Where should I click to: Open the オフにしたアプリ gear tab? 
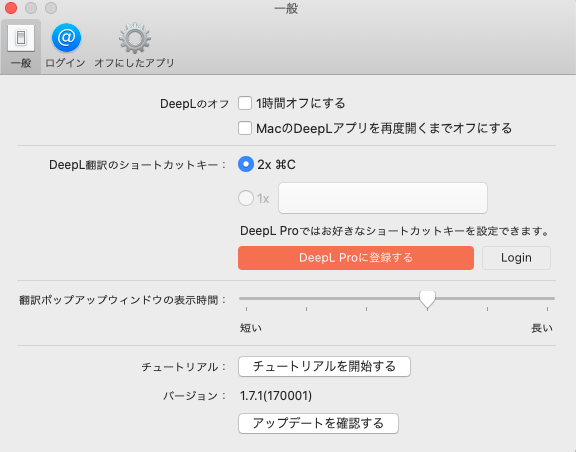(134, 46)
